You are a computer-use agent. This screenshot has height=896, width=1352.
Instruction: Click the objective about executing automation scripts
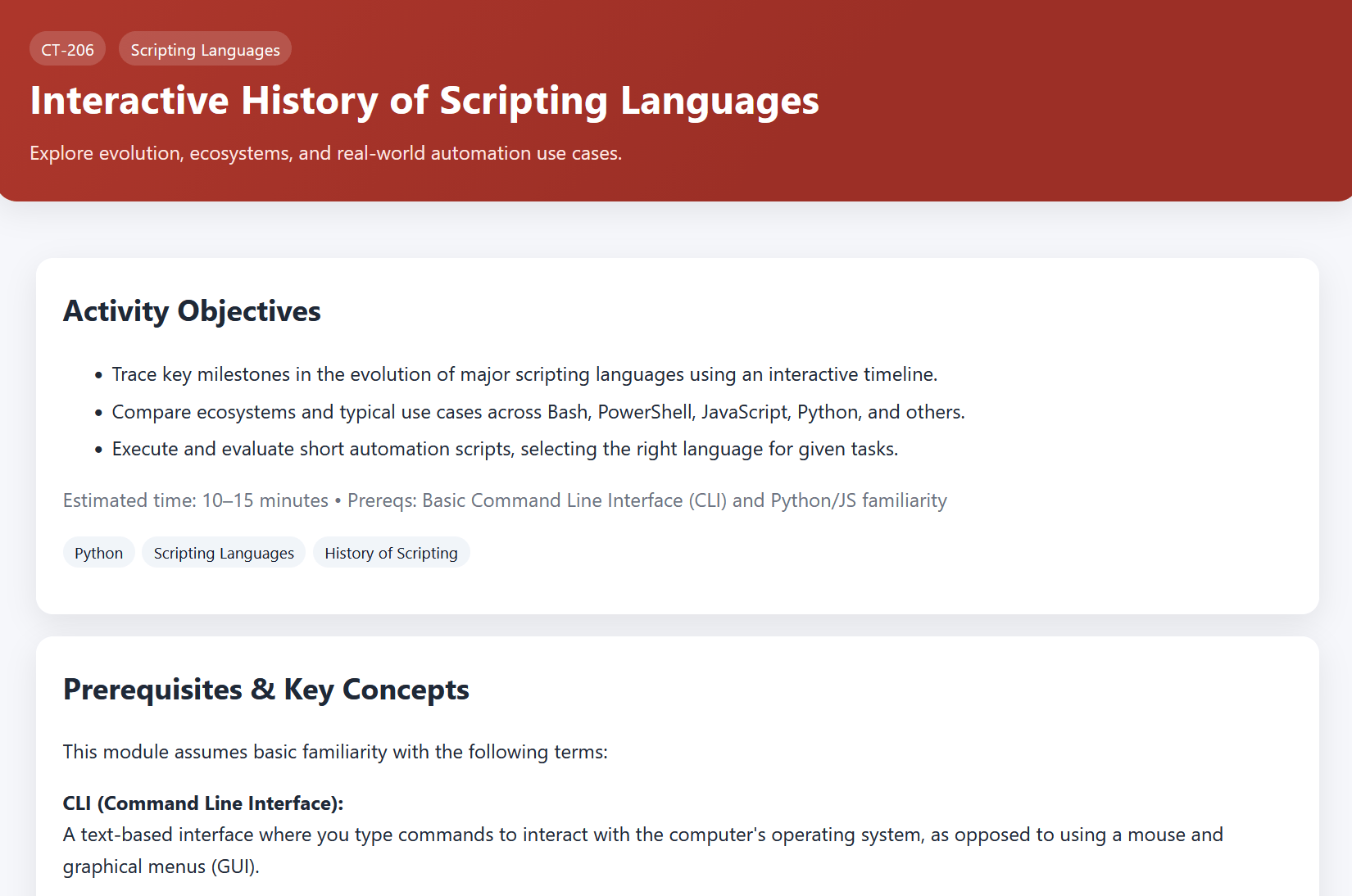click(505, 449)
